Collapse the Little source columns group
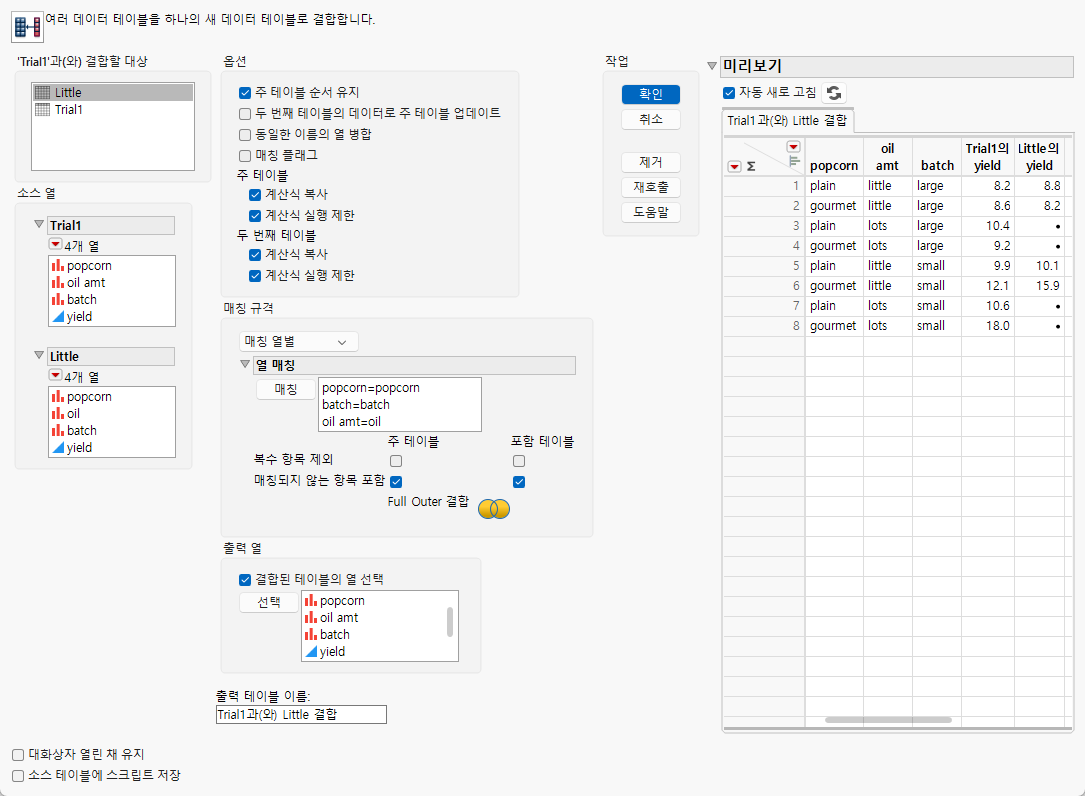 [39, 355]
